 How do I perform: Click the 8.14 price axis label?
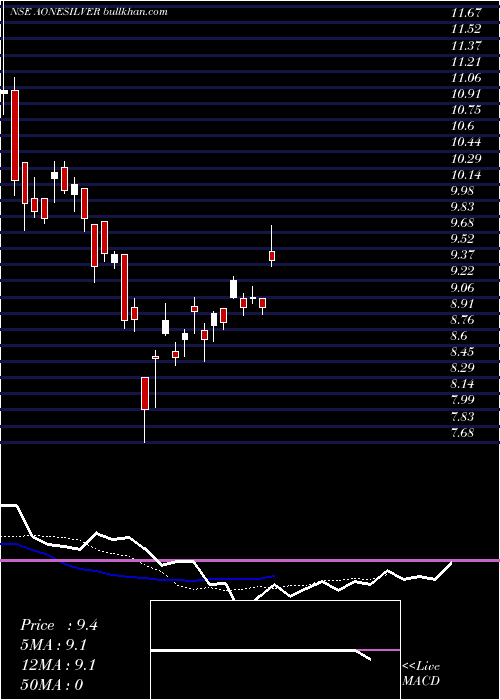tap(463, 384)
